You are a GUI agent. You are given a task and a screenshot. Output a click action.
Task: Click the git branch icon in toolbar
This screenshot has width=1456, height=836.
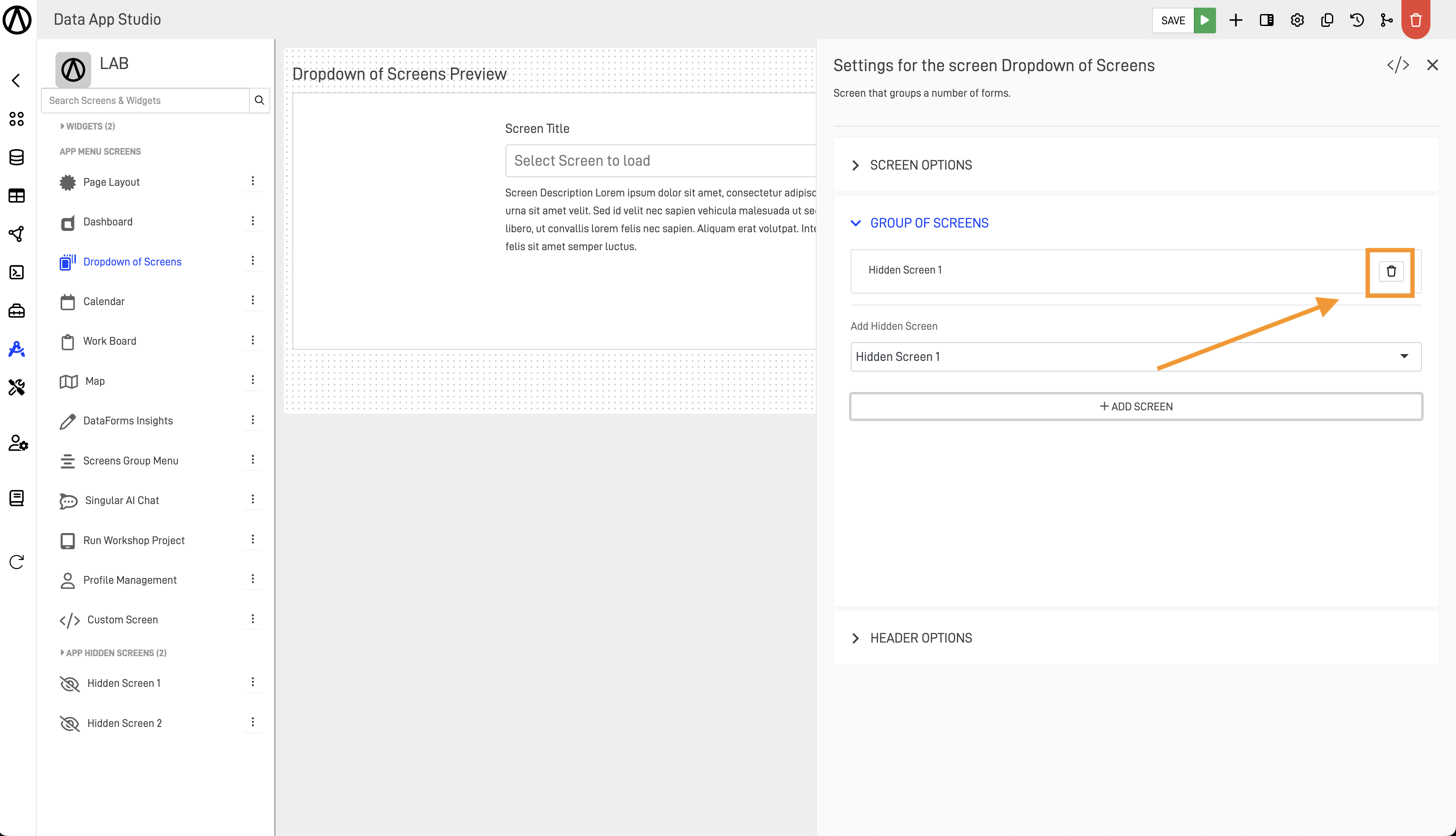[x=1387, y=20]
